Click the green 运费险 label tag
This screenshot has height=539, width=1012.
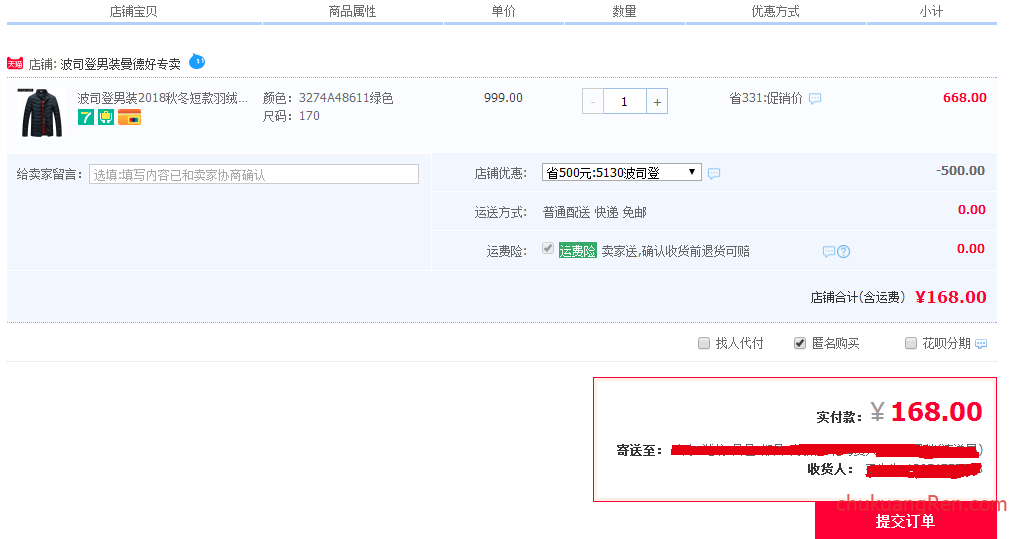click(578, 251)
